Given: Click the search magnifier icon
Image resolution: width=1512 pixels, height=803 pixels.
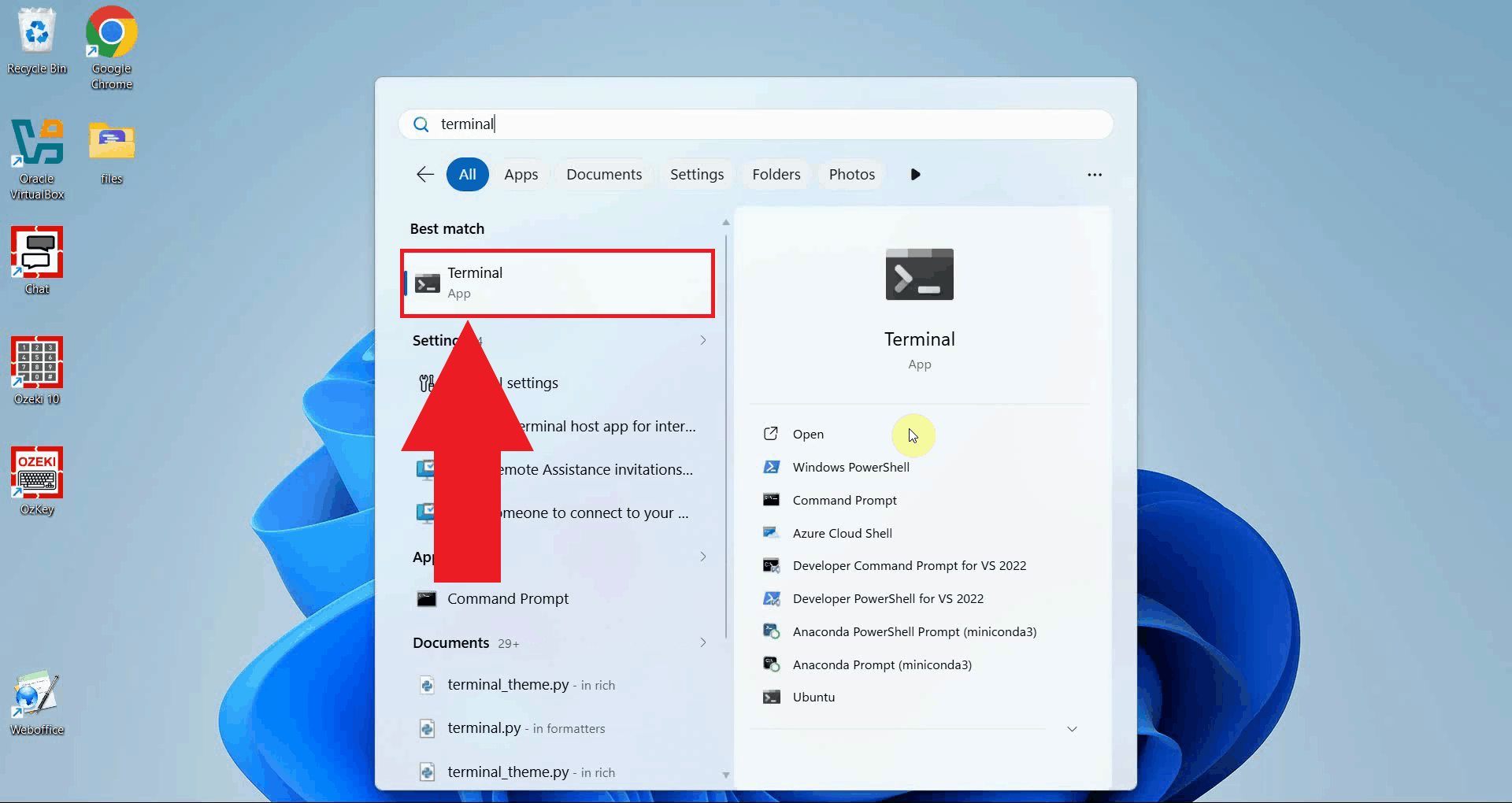Looking at the screenshot, I should click(x=421, y=124).
